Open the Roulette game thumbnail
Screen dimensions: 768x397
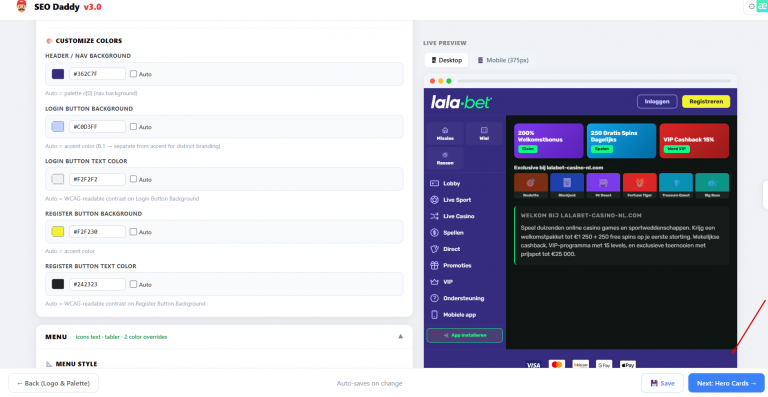tap(531, 186)
